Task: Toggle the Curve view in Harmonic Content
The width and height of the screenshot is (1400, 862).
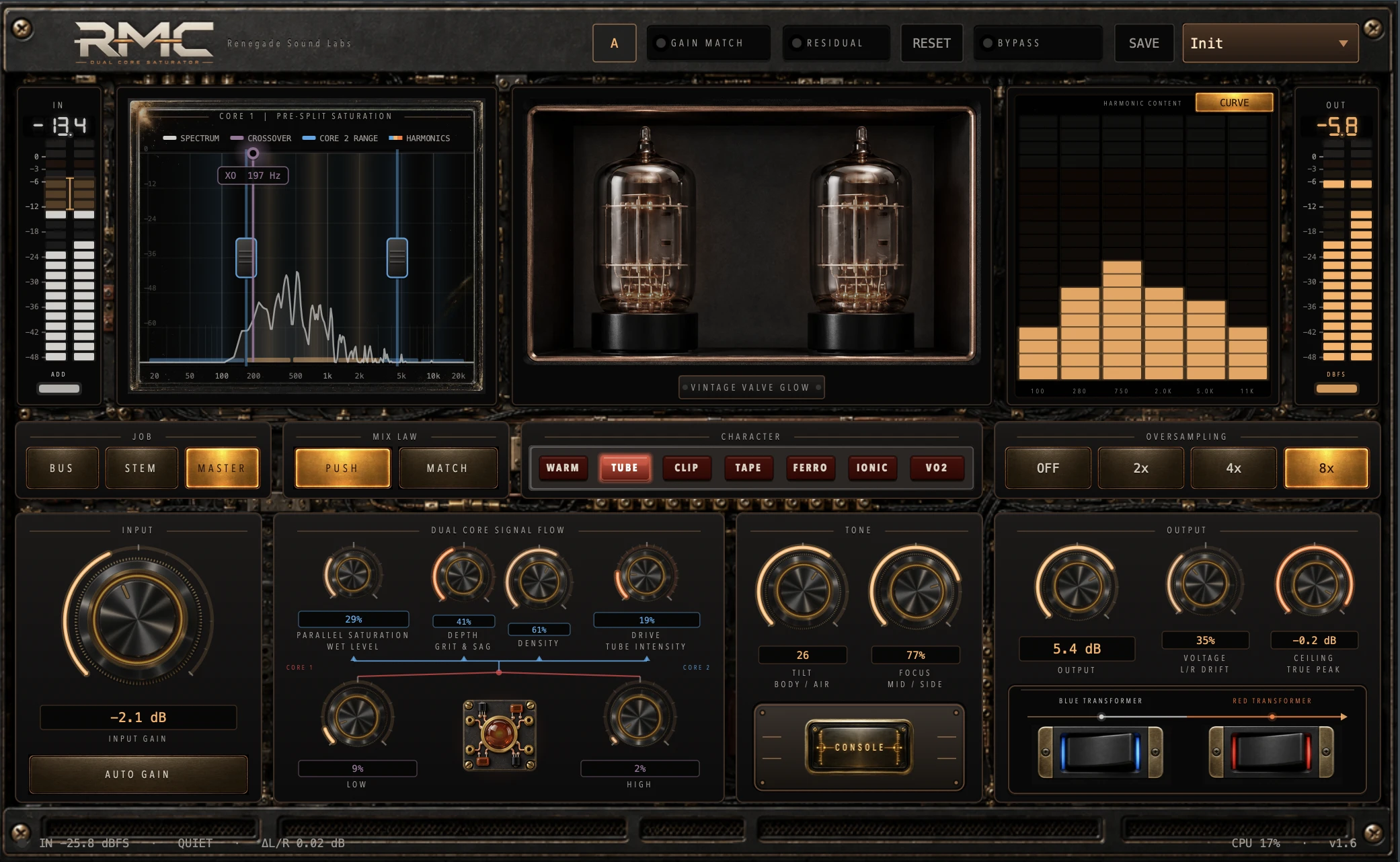Action: 1234,103
